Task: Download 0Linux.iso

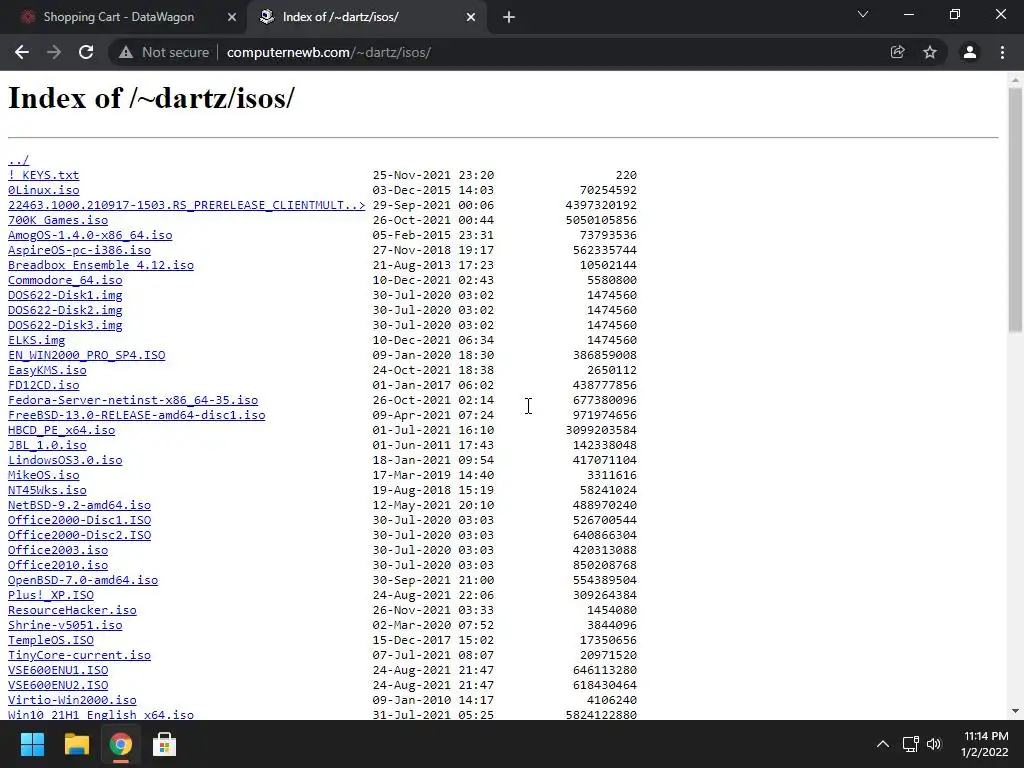Action: coord(44,190)
